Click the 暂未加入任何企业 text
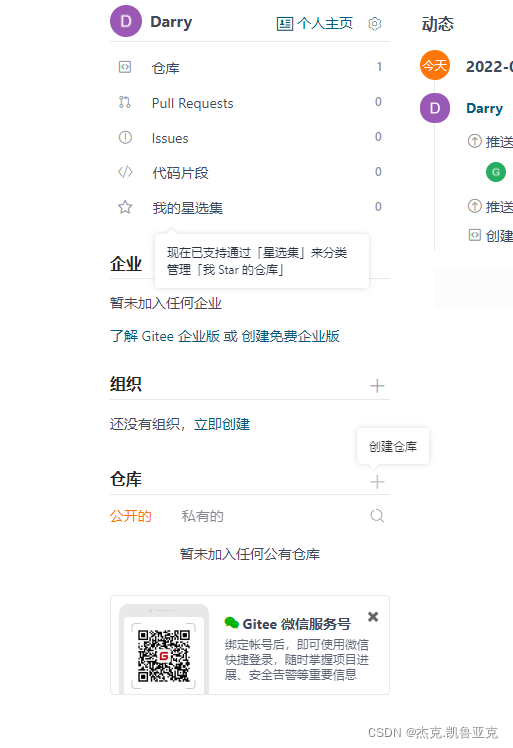This screenshot has height=748, width=513. 166,303
